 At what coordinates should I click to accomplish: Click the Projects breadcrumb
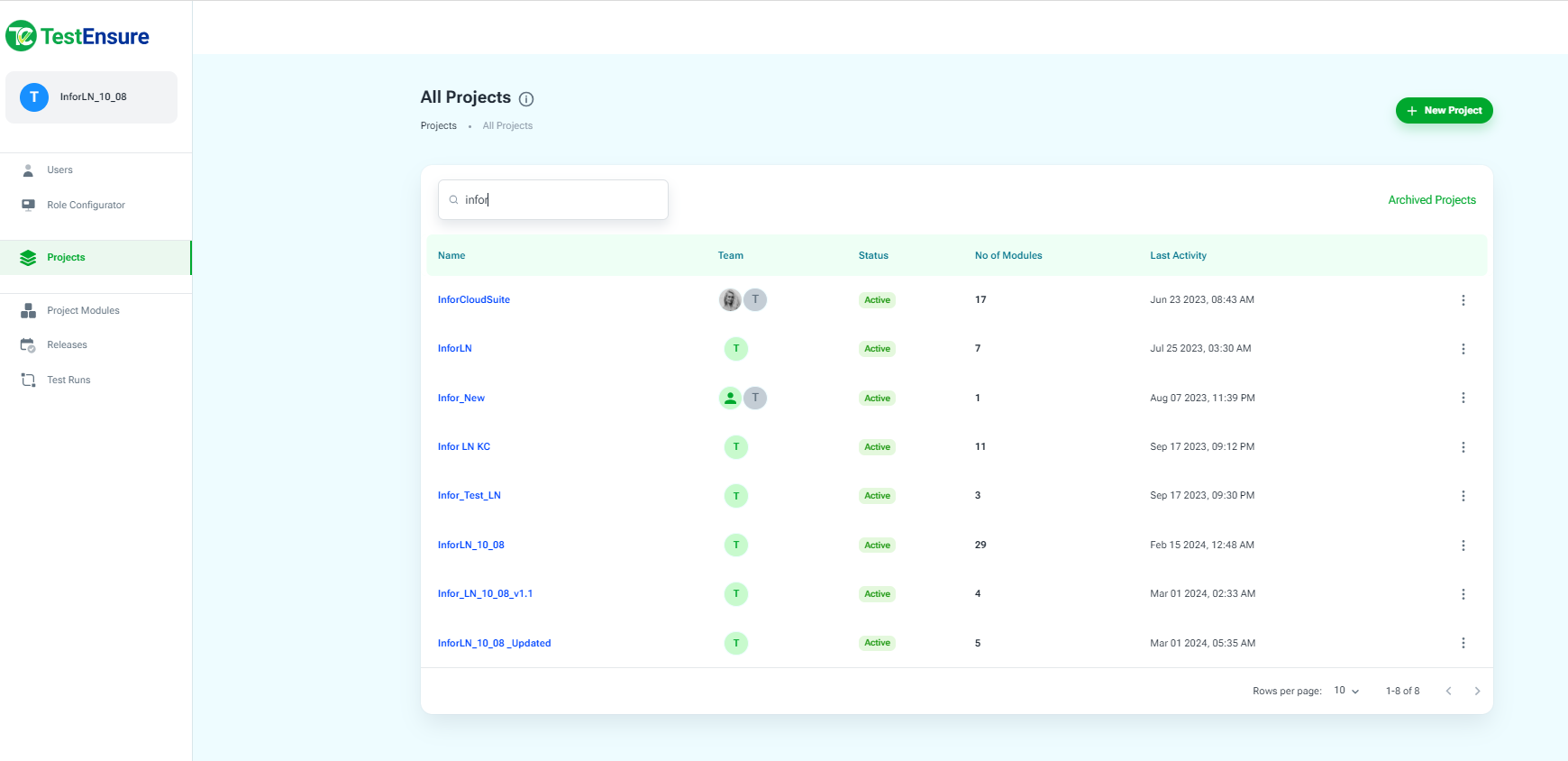pyautogui.click(x=439, y=125)
